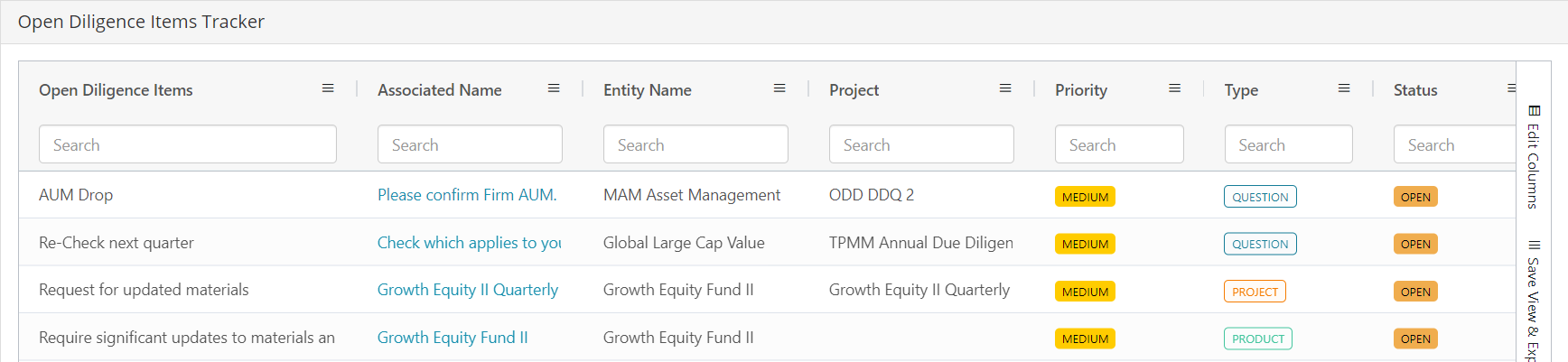Focus the Entity Name search box
This screenshot has width=1568, height=362.
(695, 144)
